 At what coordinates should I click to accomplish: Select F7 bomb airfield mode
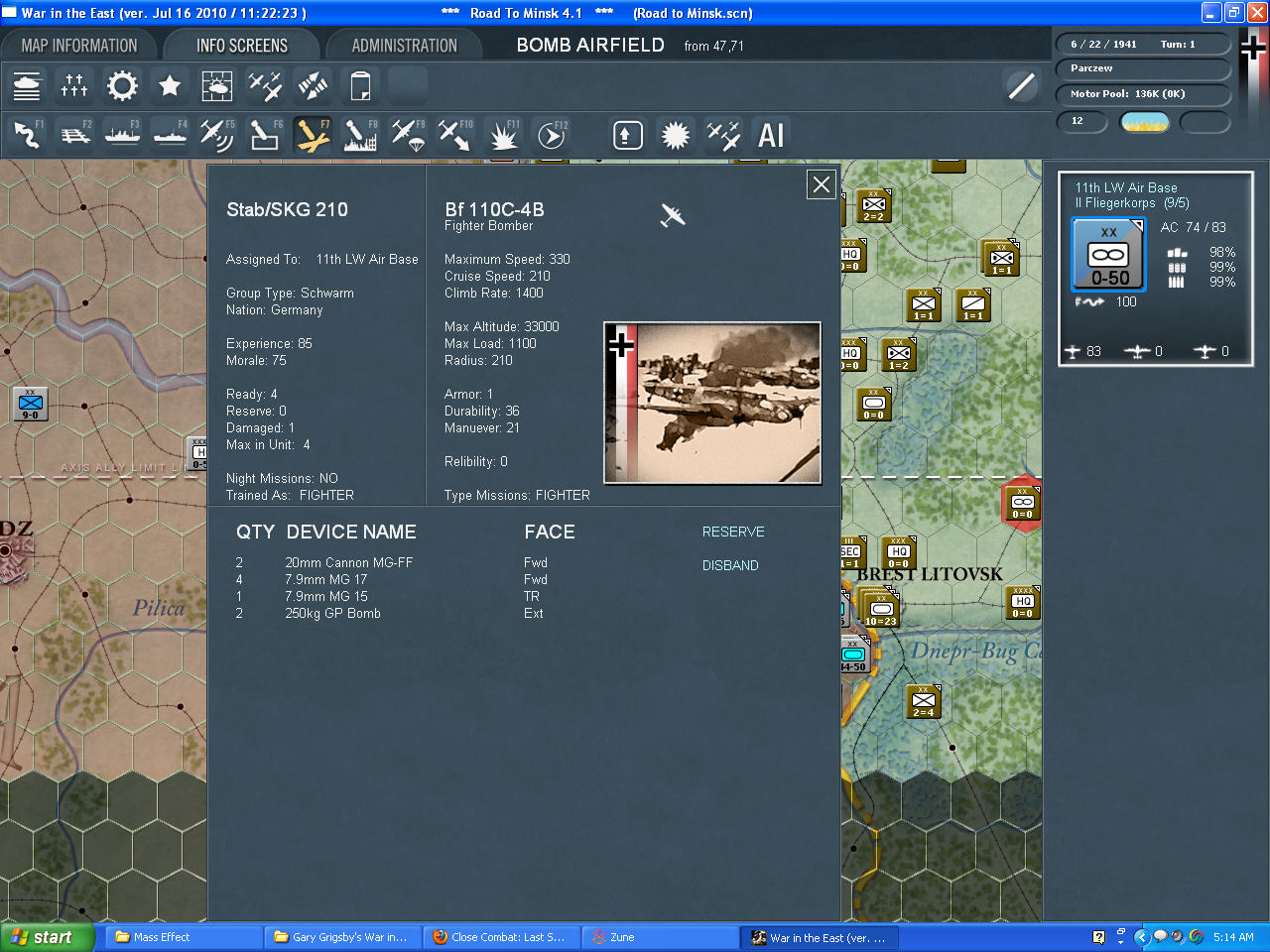(313, 135)
